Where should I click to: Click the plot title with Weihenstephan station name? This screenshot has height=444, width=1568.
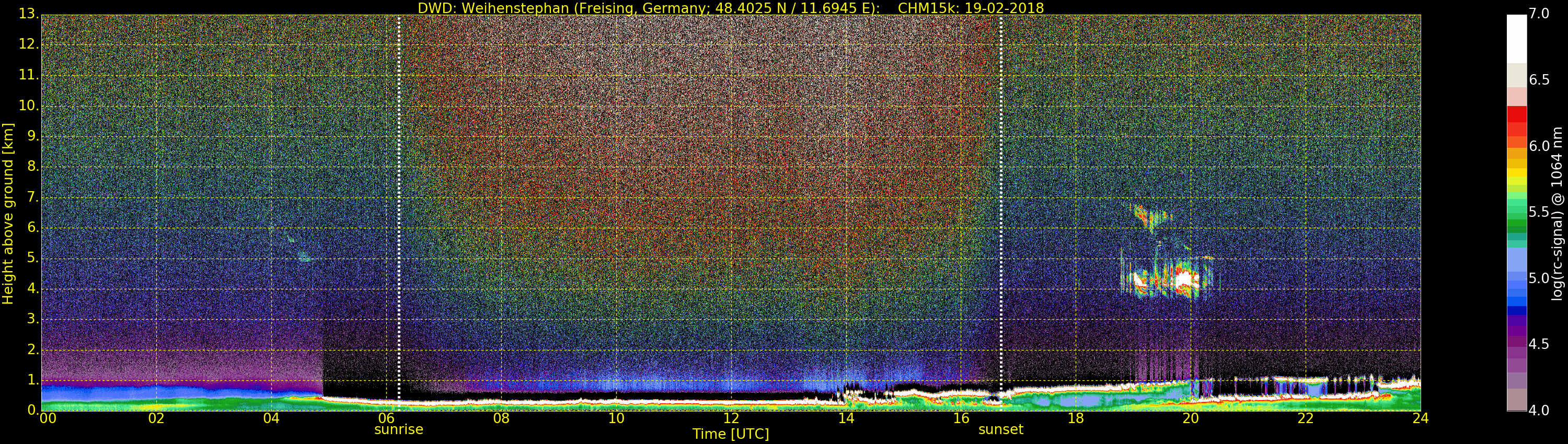[x=731, y=8]
